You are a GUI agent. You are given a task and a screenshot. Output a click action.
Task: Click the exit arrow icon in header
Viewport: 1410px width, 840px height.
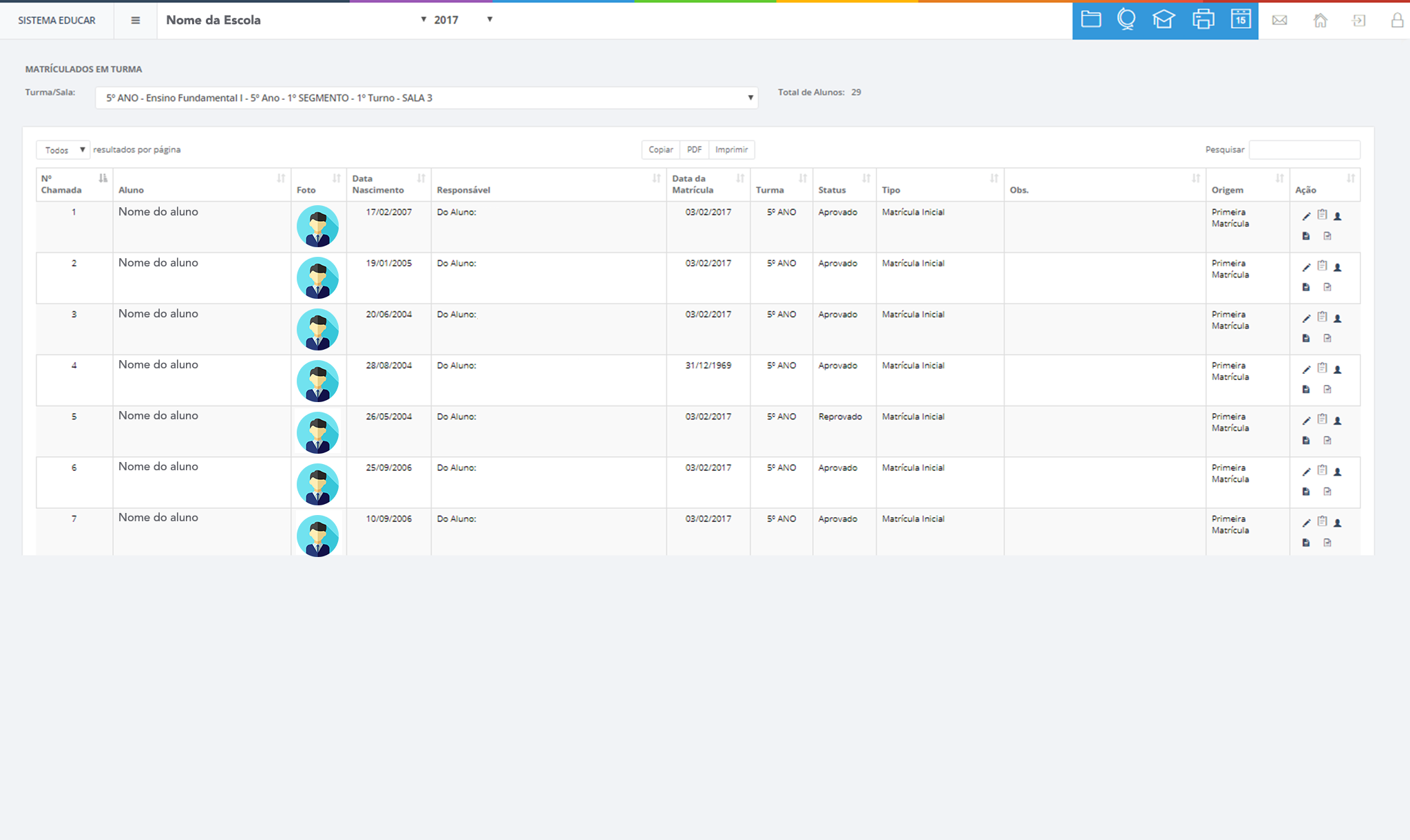point(1358,20)
